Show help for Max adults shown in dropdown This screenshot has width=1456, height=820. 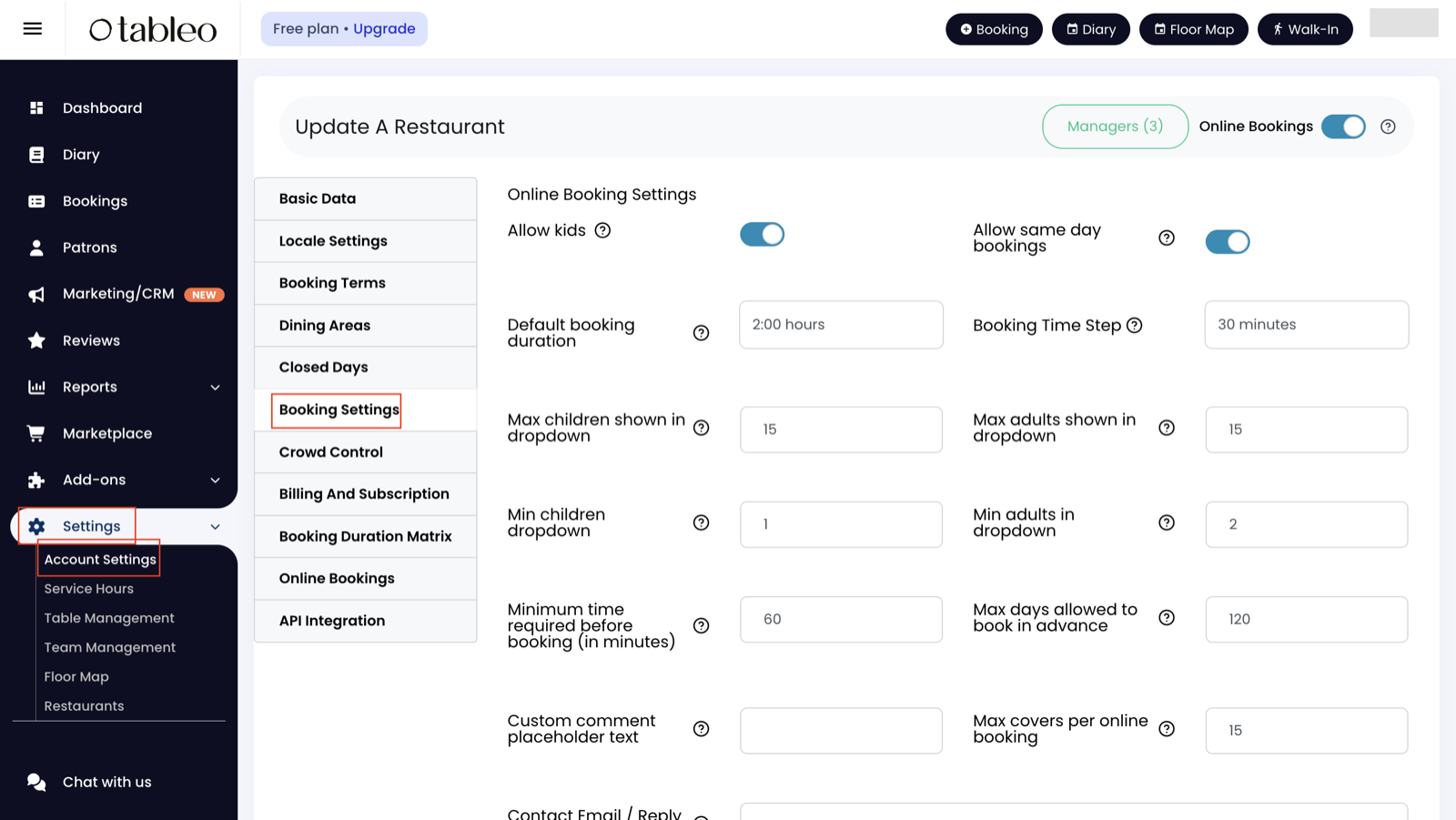pos(1167,428)
